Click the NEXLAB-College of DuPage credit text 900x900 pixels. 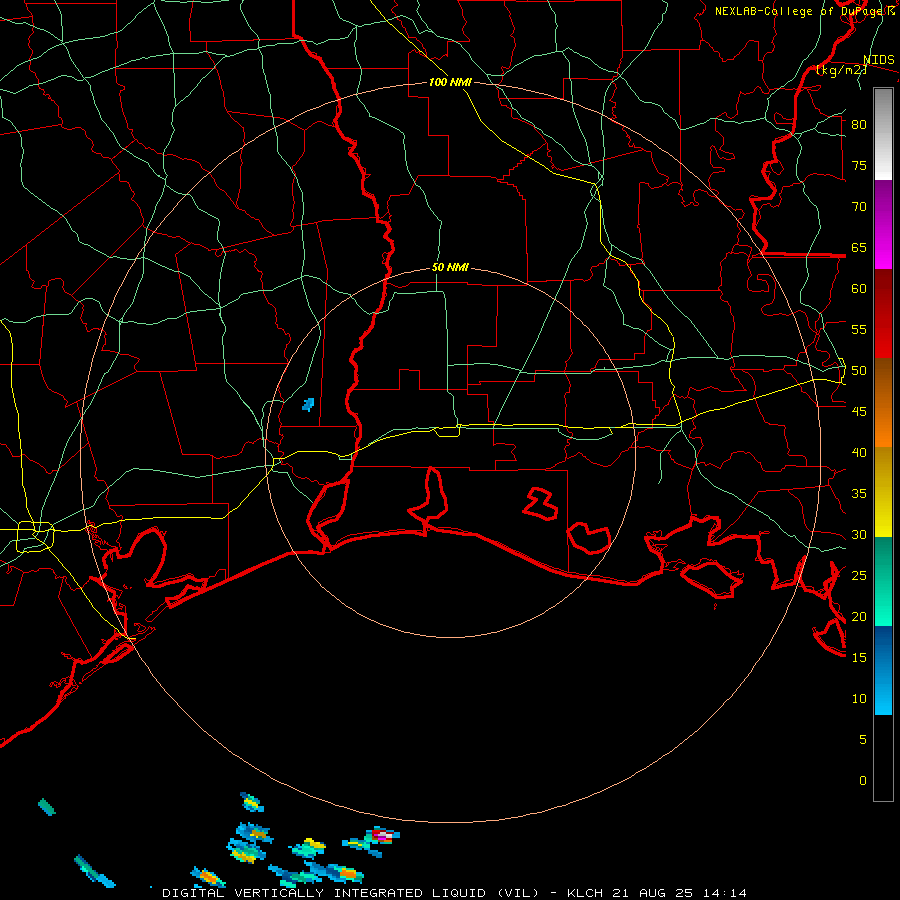(800, 11)
